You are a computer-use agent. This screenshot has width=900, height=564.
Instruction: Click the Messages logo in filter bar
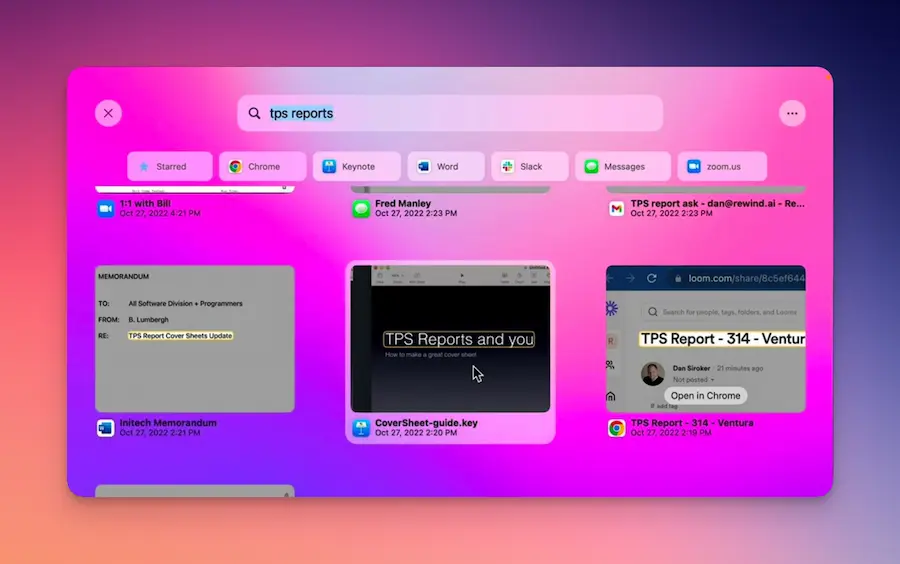click(591, 166)
